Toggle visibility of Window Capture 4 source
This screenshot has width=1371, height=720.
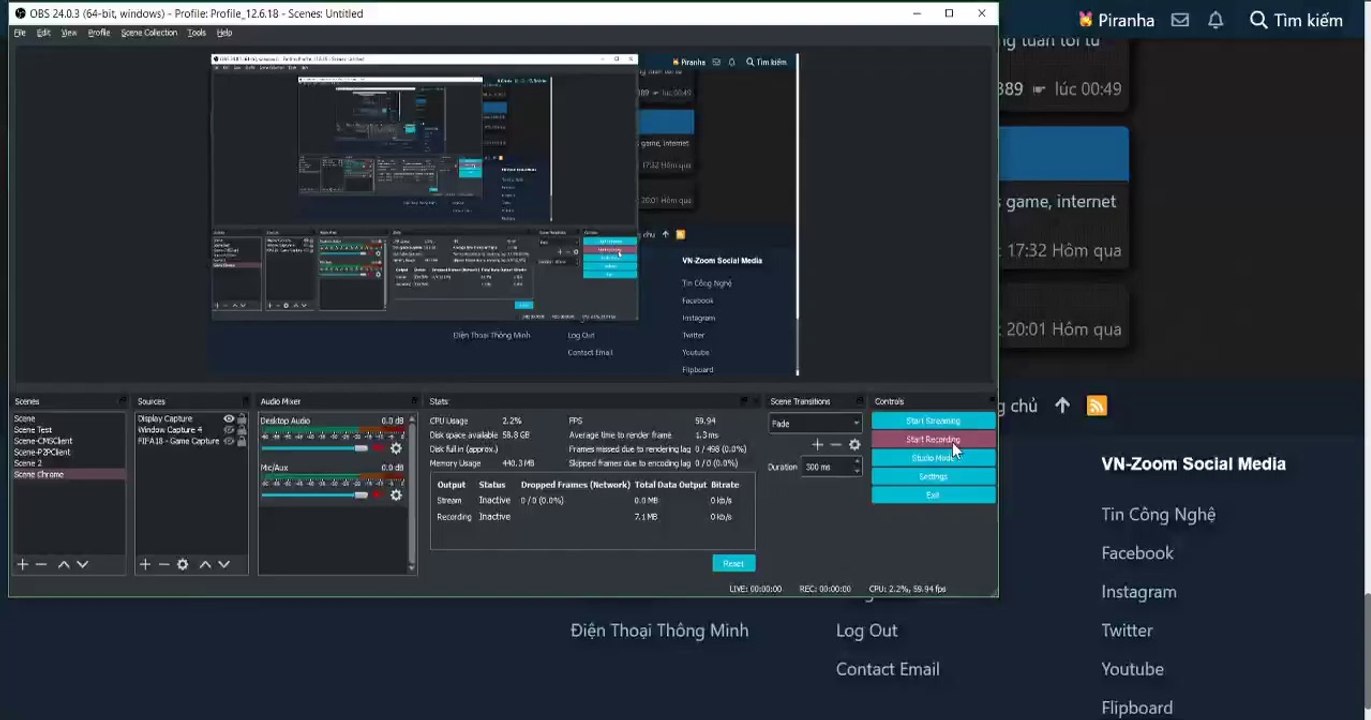point(229,430)
